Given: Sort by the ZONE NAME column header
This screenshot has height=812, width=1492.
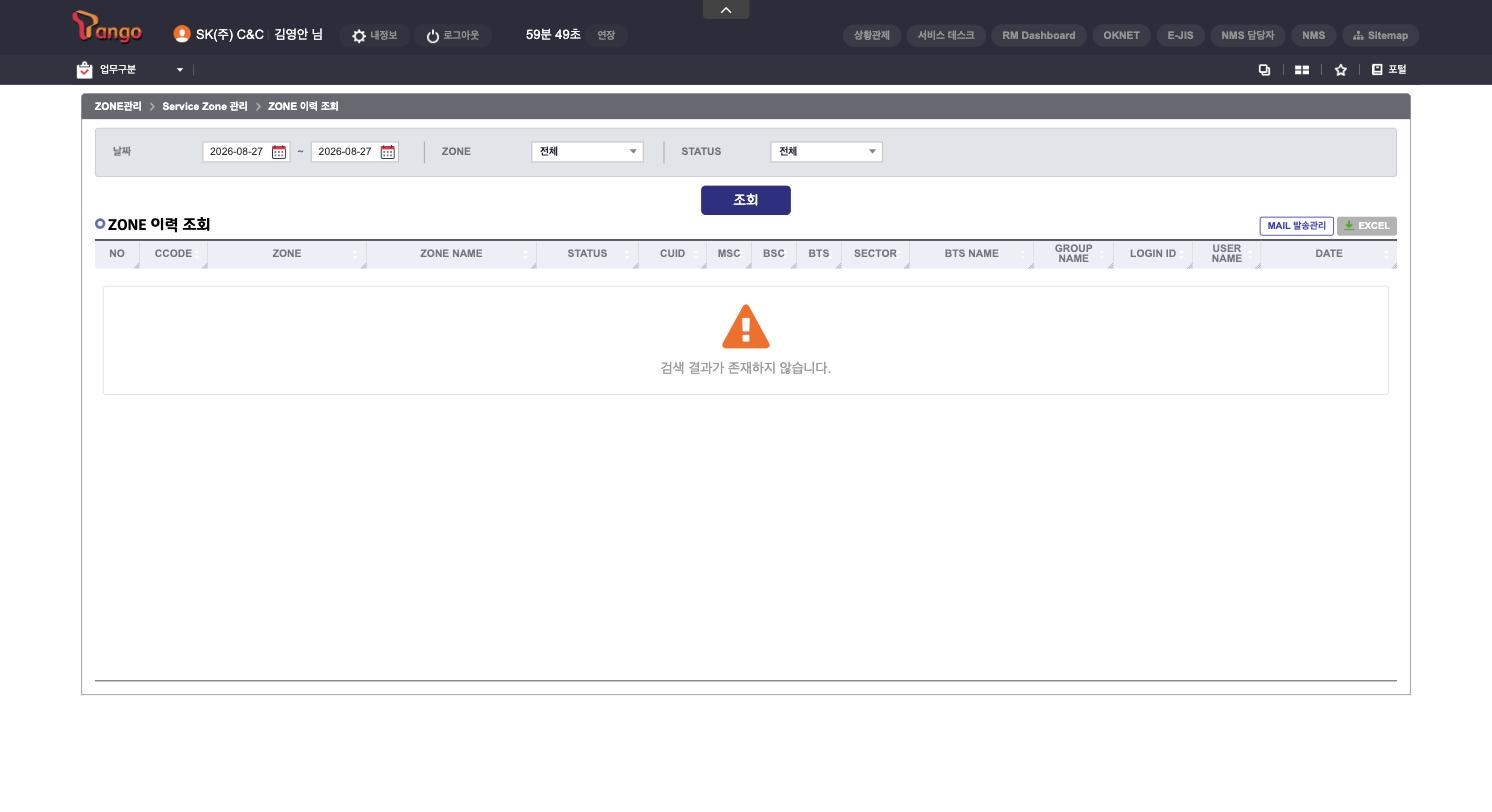Looking at the screenshot, I should pyautogui.click(x=451, y=254).
